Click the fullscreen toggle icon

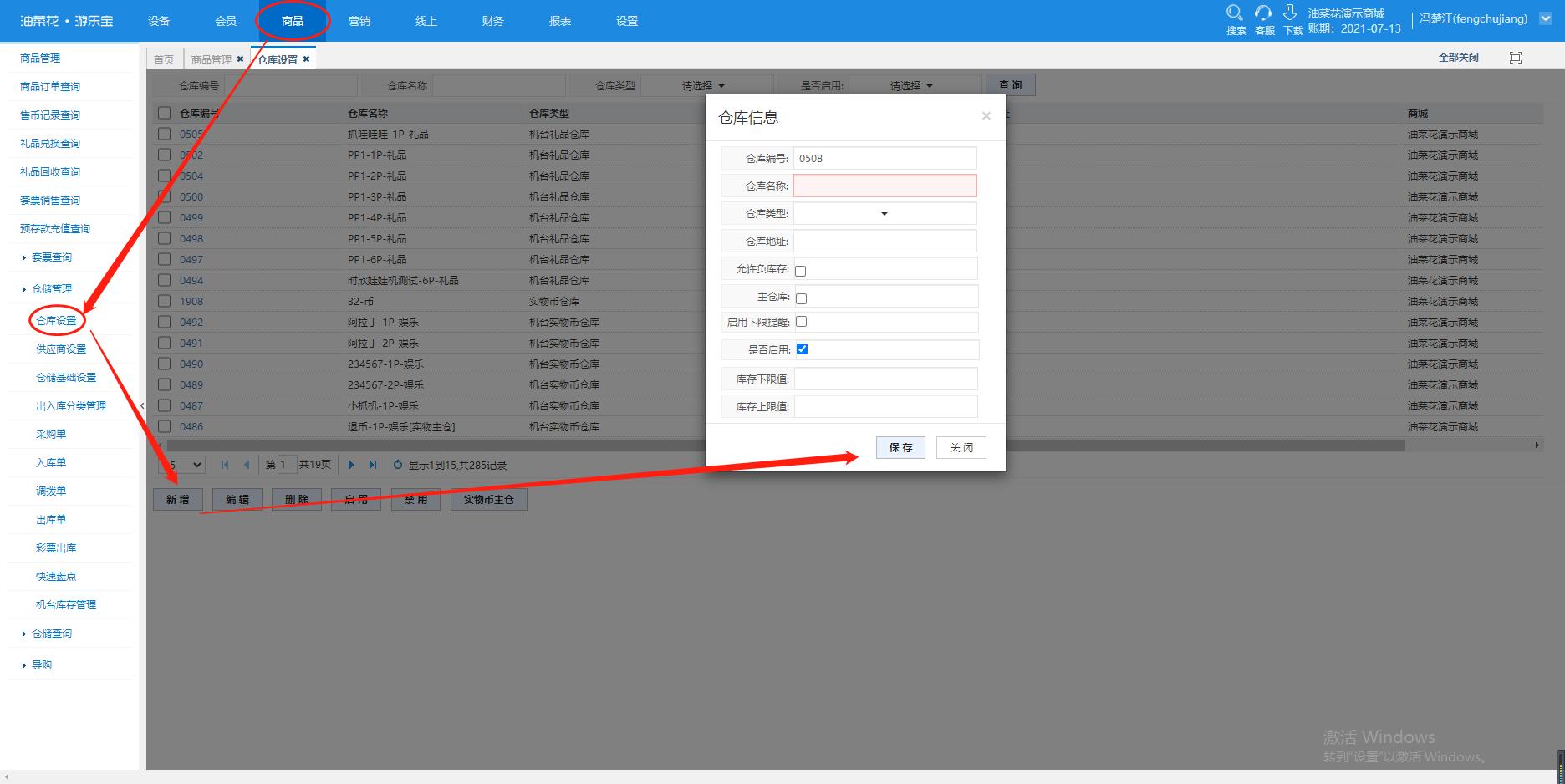tap(1516, 58)
